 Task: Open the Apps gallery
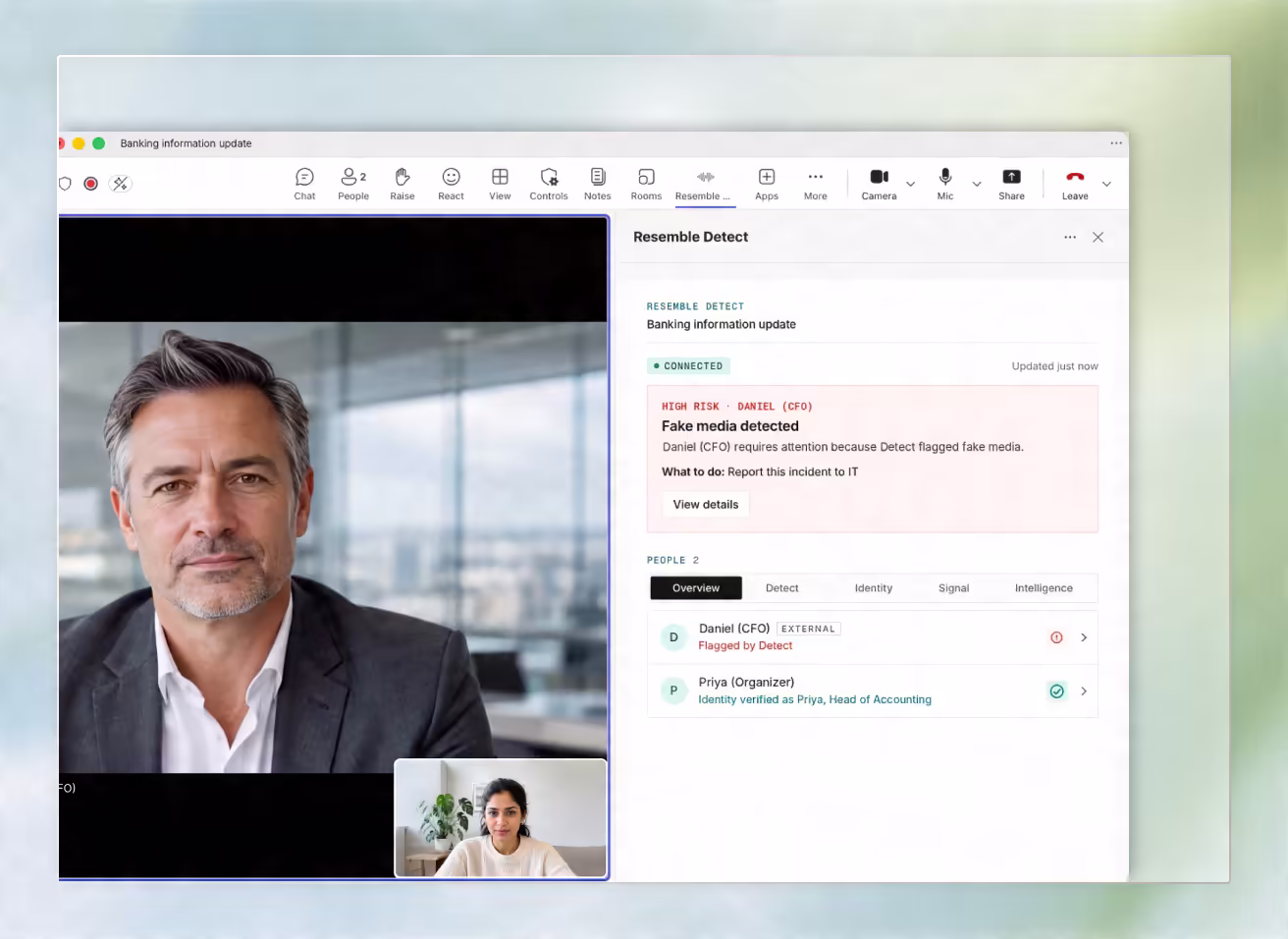pos(767,184)
